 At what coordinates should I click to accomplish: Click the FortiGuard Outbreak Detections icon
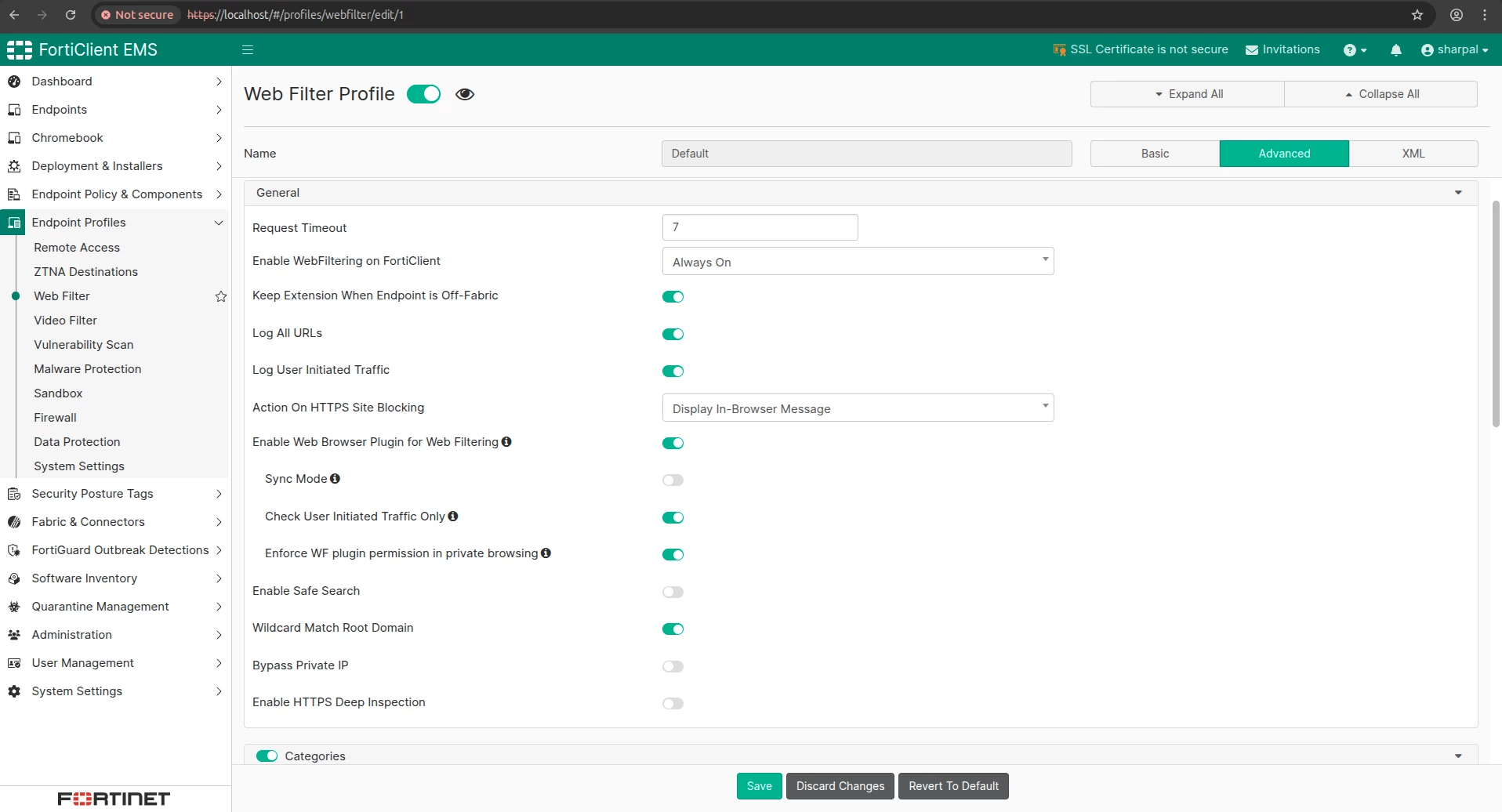[x=14, y=550]
